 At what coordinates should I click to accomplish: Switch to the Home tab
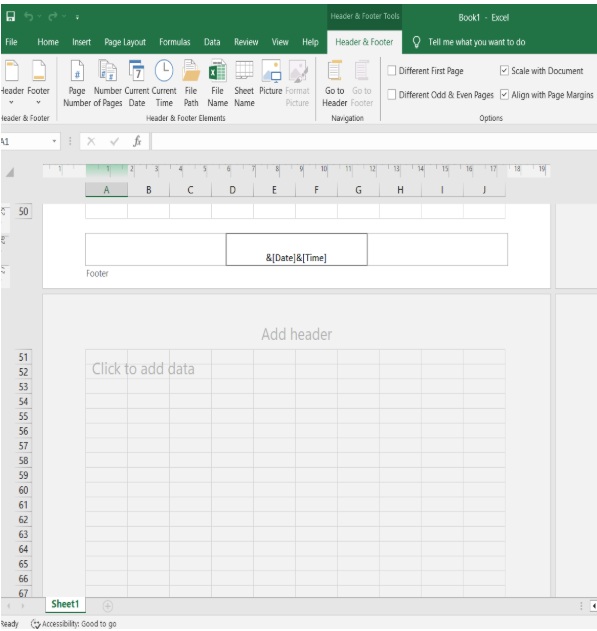click(x=48, y=42)
